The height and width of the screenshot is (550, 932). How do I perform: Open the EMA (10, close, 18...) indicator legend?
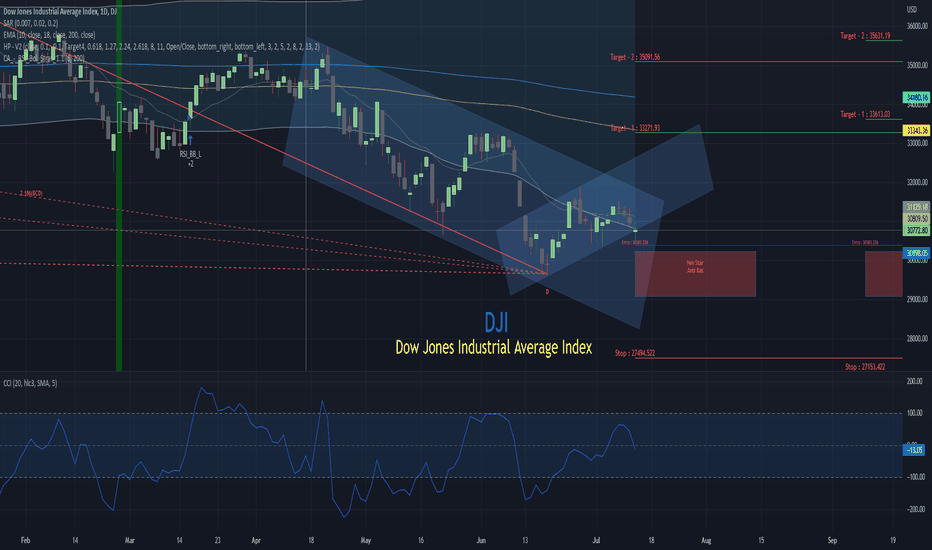[49, 35]
